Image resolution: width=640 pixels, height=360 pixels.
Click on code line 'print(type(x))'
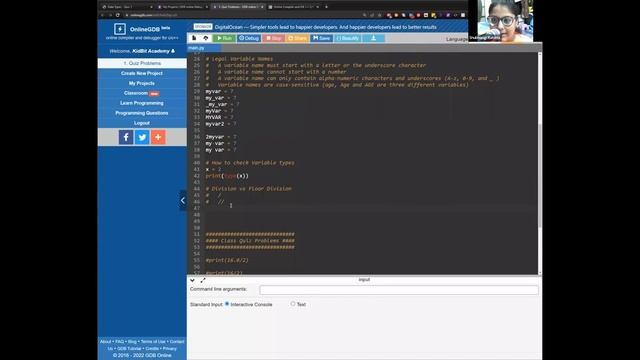pyautogui.click(x=227, y=176)
